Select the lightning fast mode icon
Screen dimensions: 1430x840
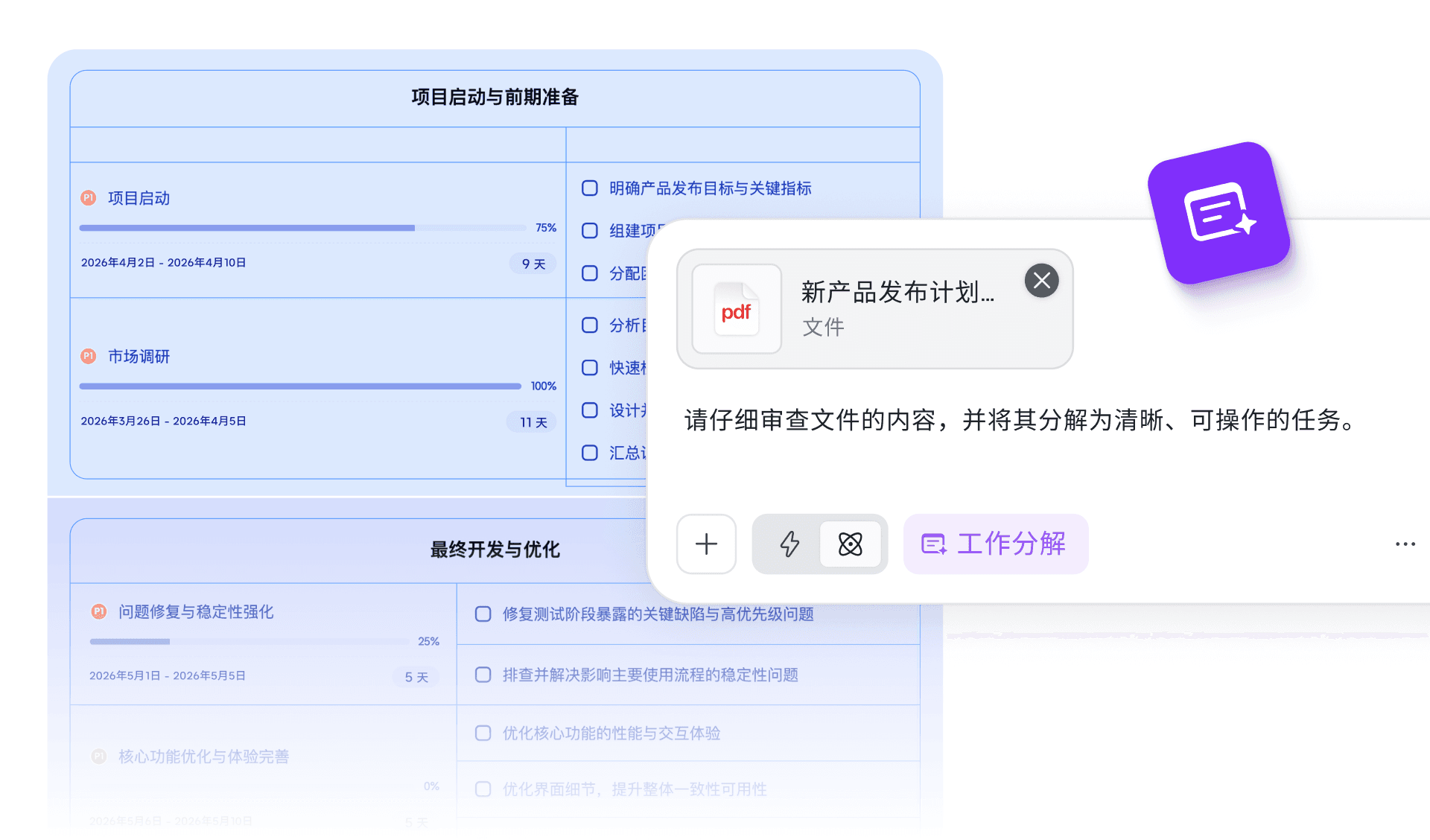click(789, 544)
